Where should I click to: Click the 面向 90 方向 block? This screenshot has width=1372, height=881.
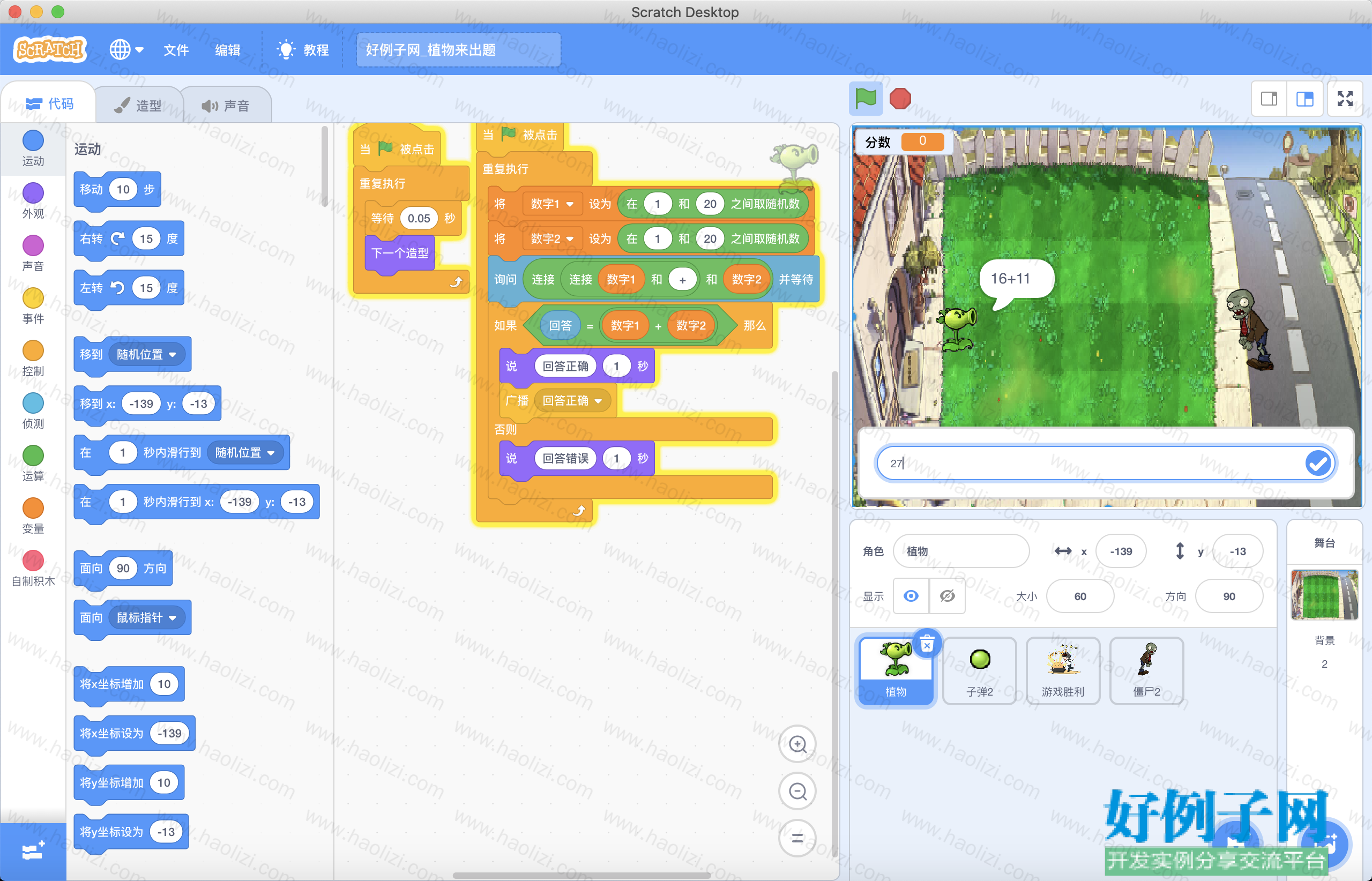(x=123, y=568)
